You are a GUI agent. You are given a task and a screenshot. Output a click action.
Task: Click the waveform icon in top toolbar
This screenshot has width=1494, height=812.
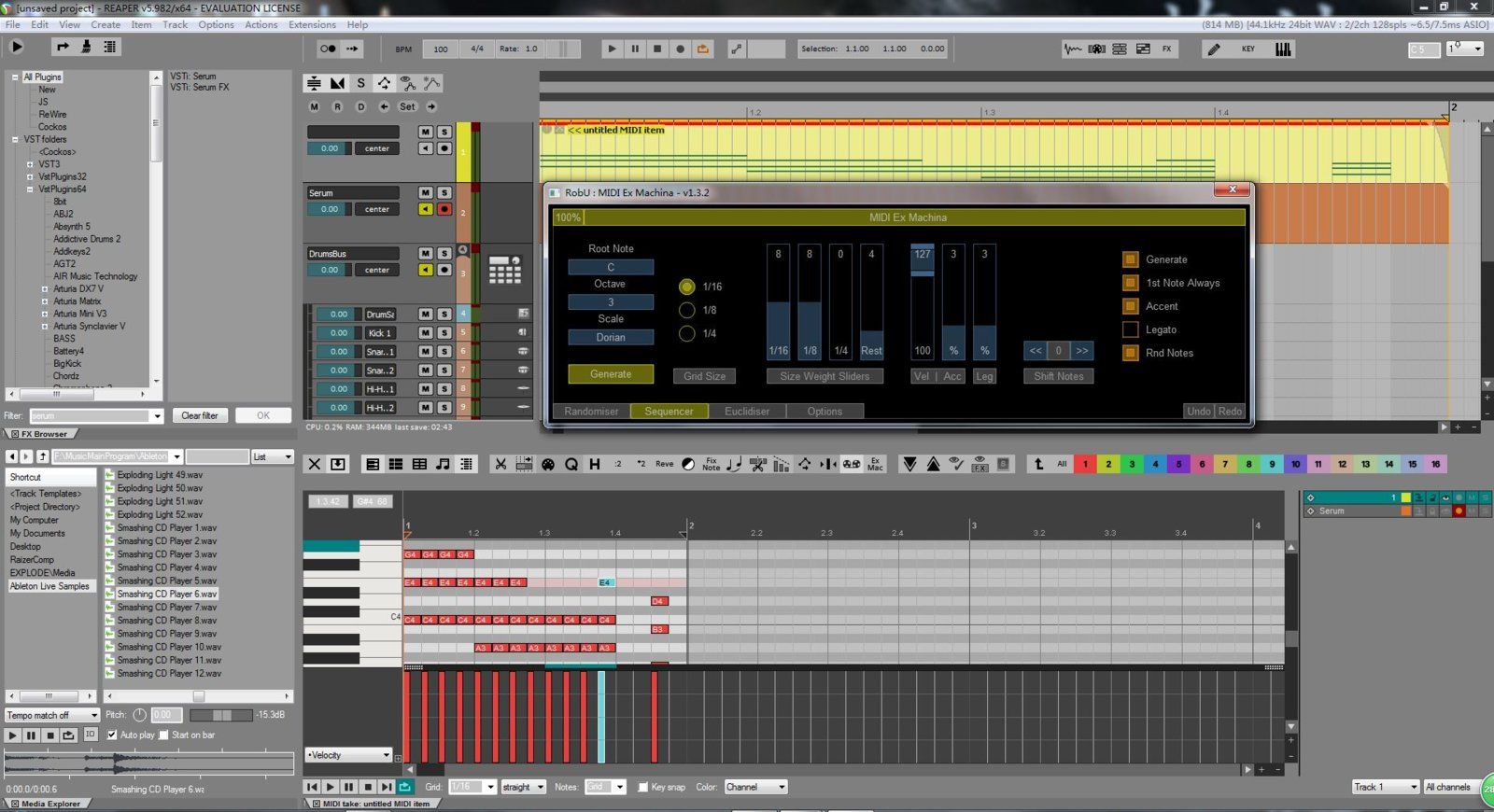tap(1073, 49)
